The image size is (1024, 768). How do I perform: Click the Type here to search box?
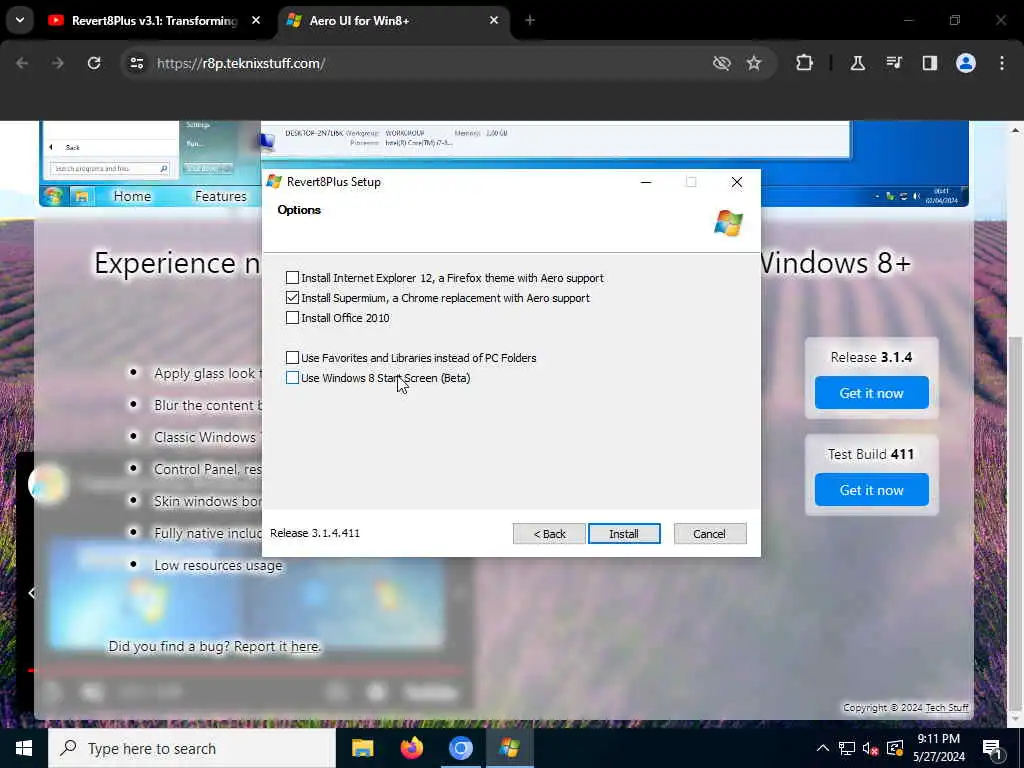point(192,748)
